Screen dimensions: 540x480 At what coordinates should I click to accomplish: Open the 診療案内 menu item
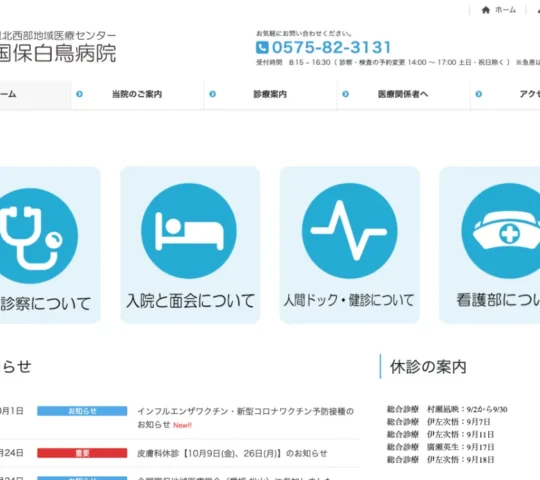point(270,94)
